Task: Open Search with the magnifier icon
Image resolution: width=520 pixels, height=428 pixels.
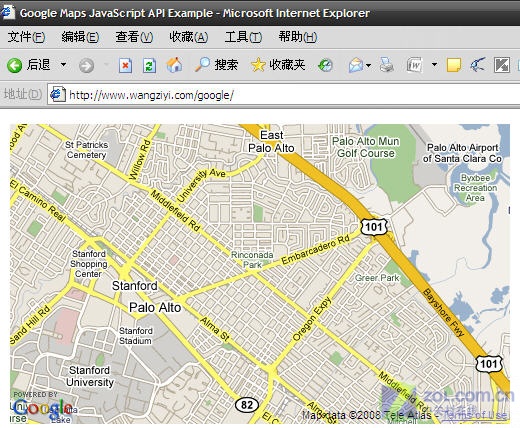Action: click(202, 65)
